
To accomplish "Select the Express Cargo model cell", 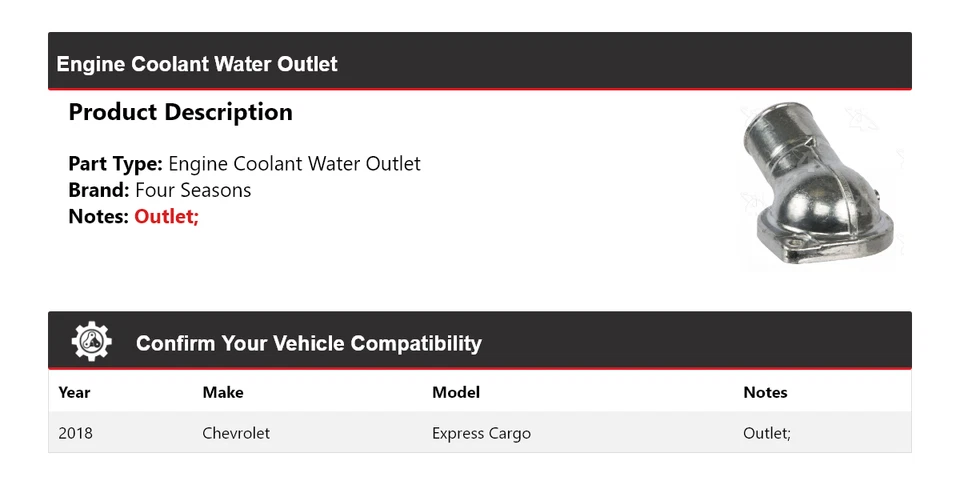I will [481, 433].
